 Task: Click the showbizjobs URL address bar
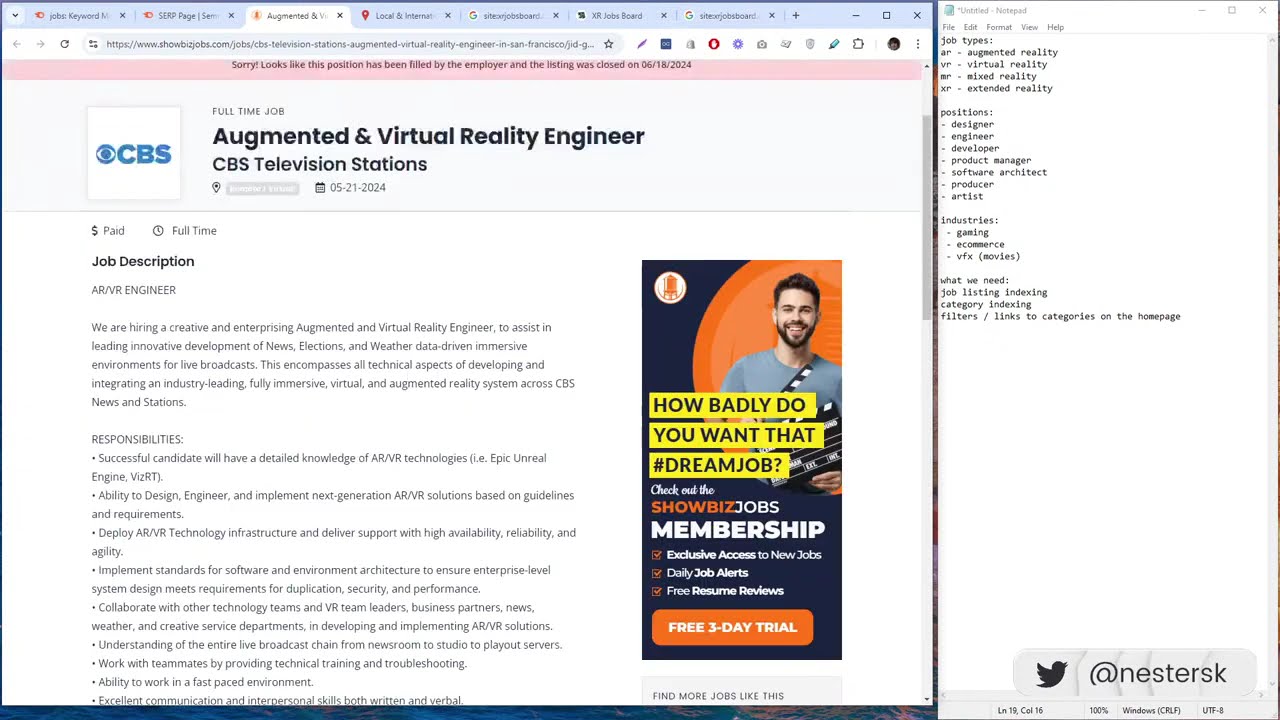[350, 44]
